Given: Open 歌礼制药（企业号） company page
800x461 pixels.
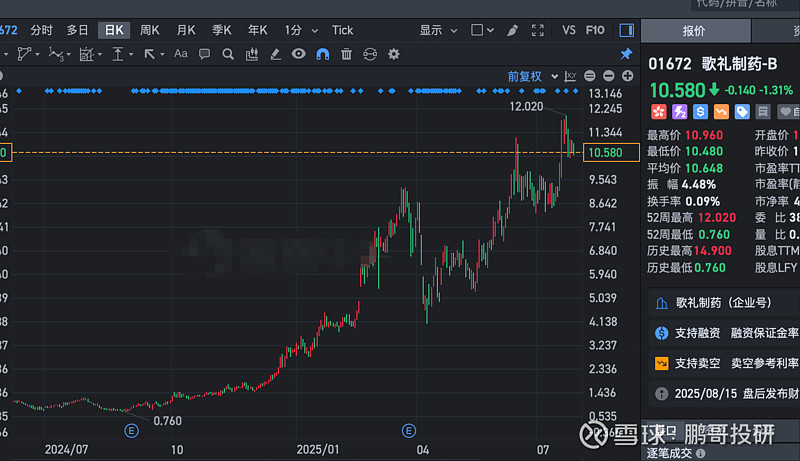Looking at the screenshot, I should click(724, 303).
